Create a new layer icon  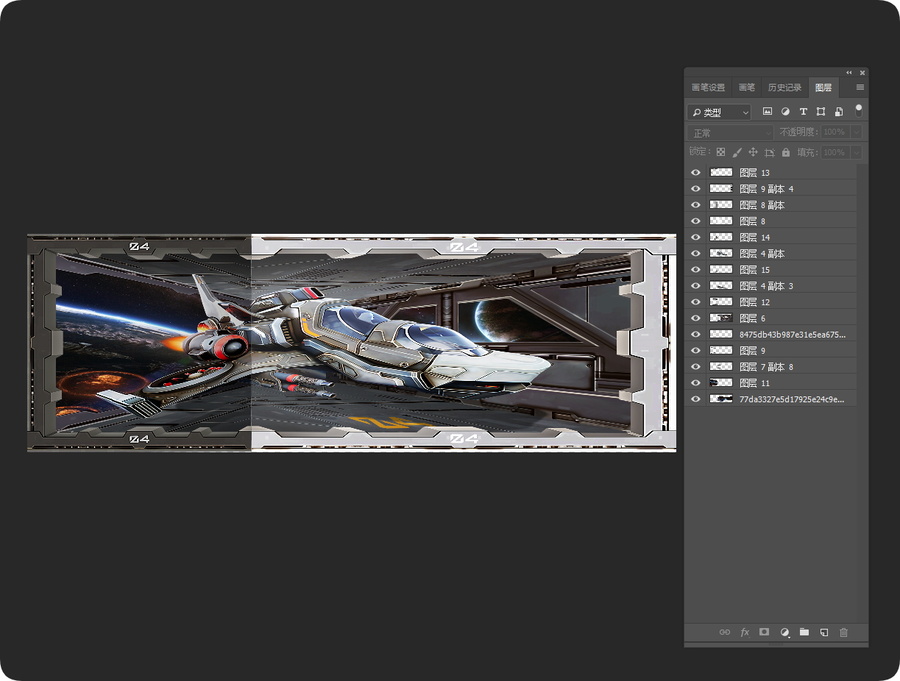[x=824, y=632]
